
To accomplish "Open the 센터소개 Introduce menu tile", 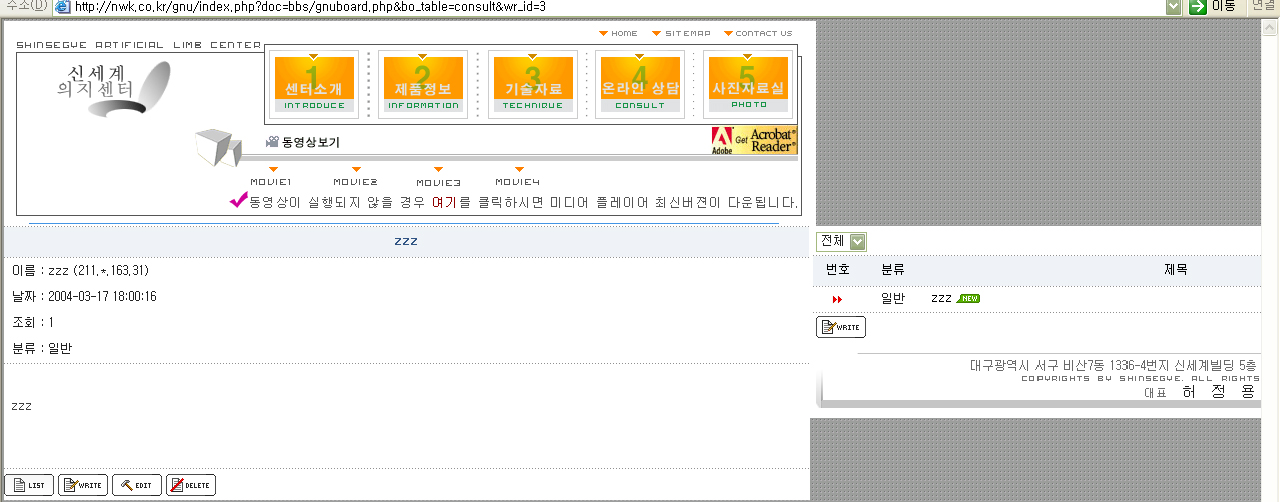I will click(x=315, y=84).
